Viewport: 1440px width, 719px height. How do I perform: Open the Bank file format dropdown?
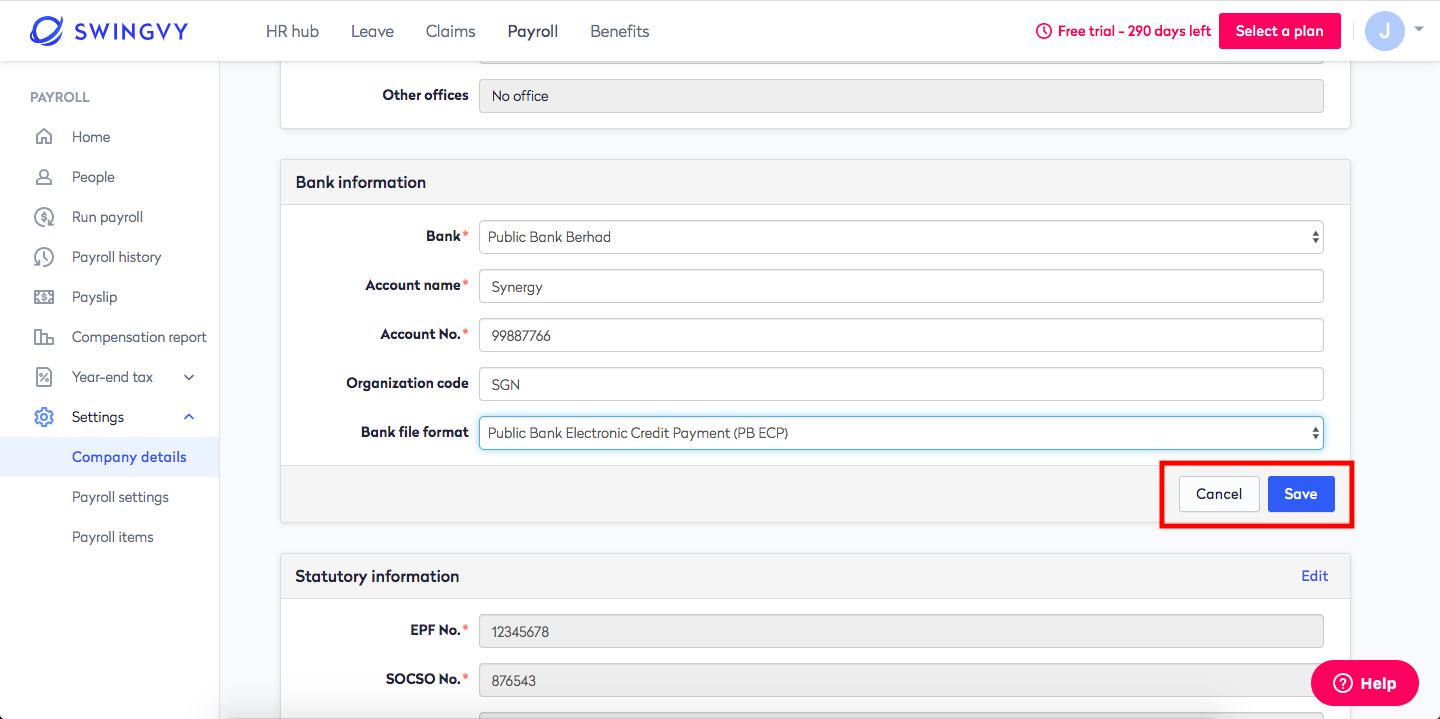click(x=901, y=433)
